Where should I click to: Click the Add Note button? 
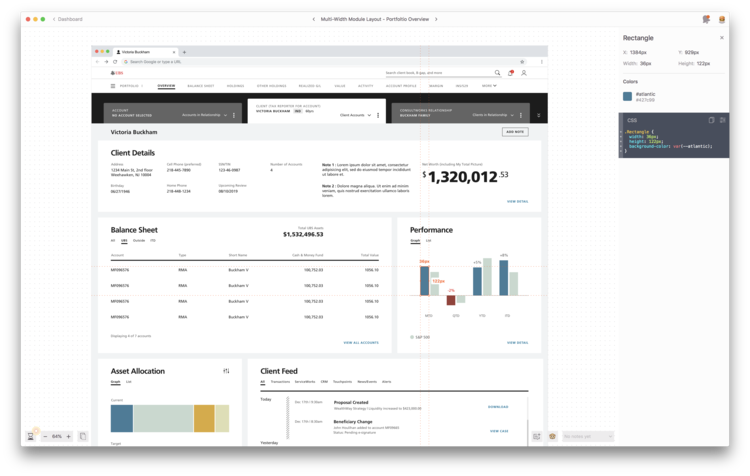(x=515, y=132)
